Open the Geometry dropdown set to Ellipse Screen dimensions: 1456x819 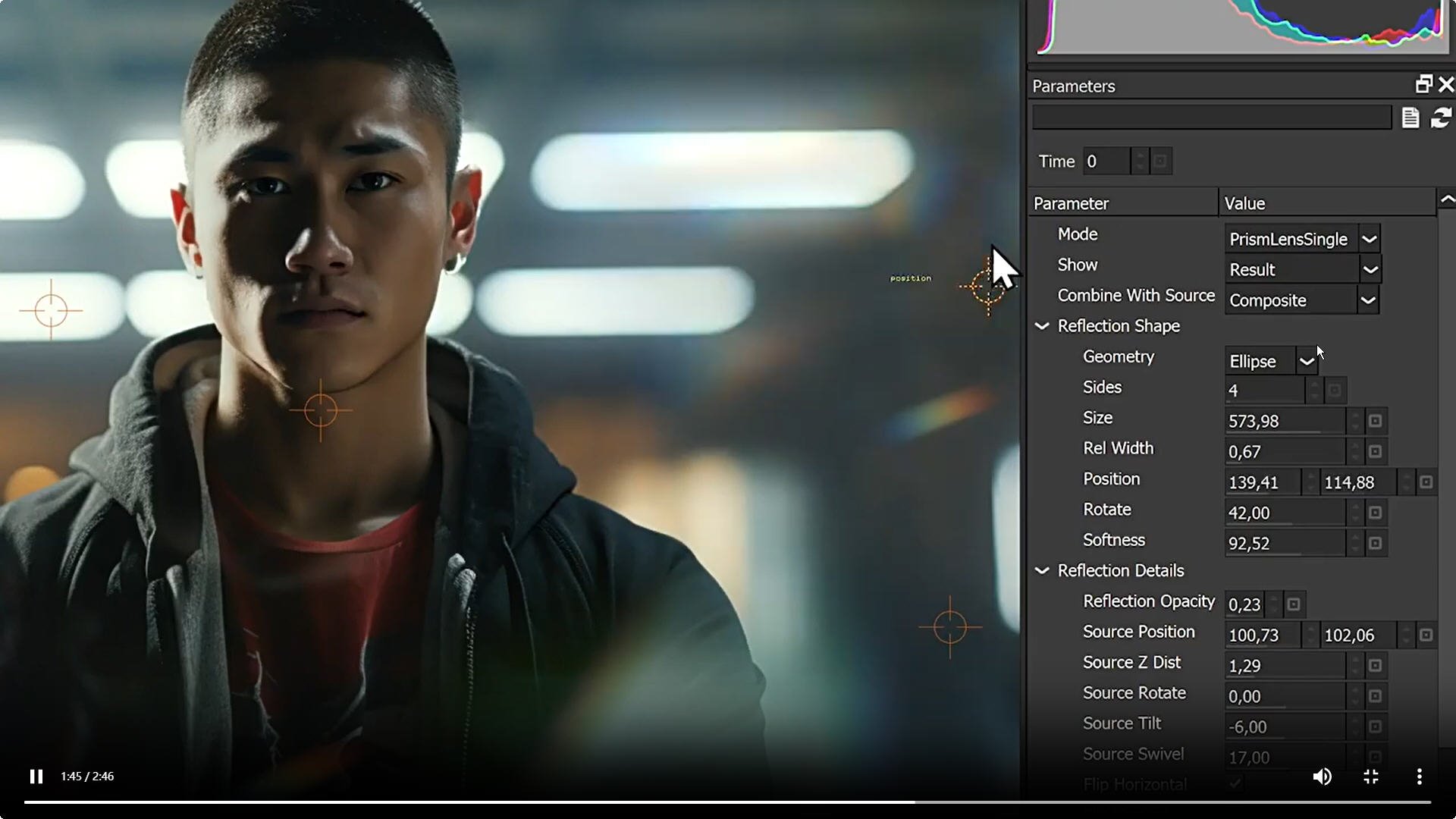point(1271,361)
